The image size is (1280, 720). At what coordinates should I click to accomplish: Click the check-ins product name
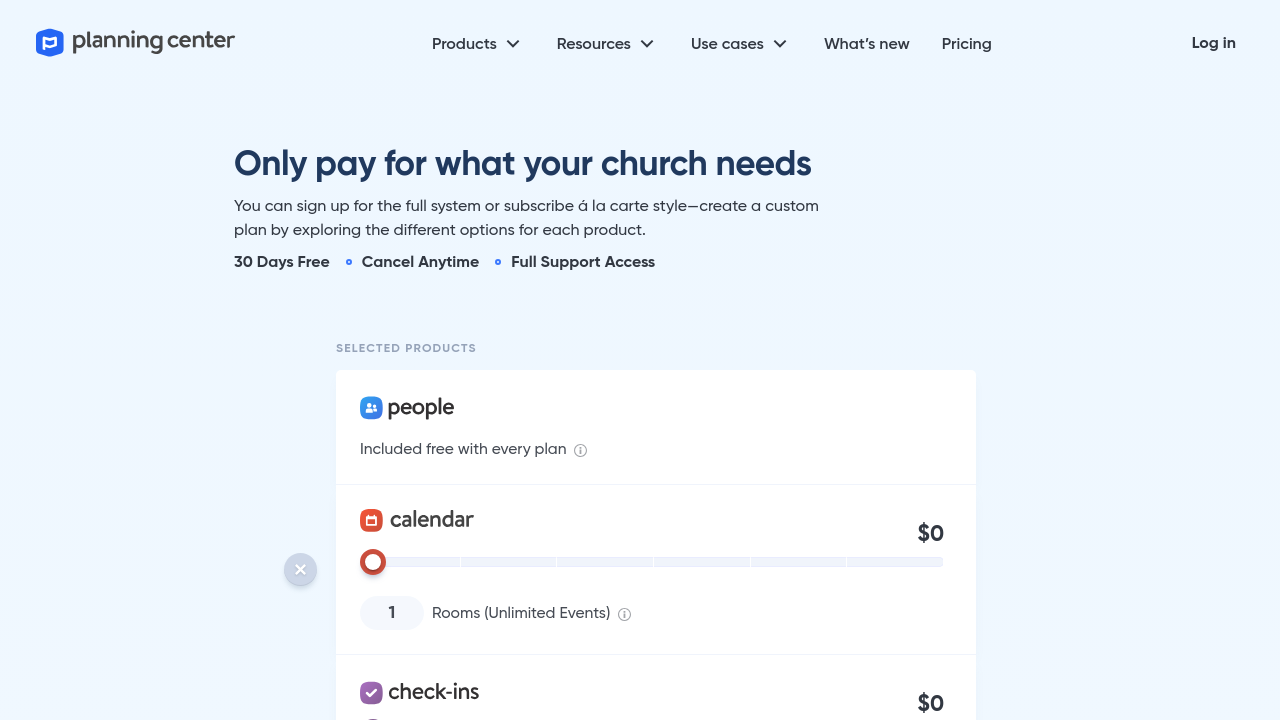click(x=433, y=691)
